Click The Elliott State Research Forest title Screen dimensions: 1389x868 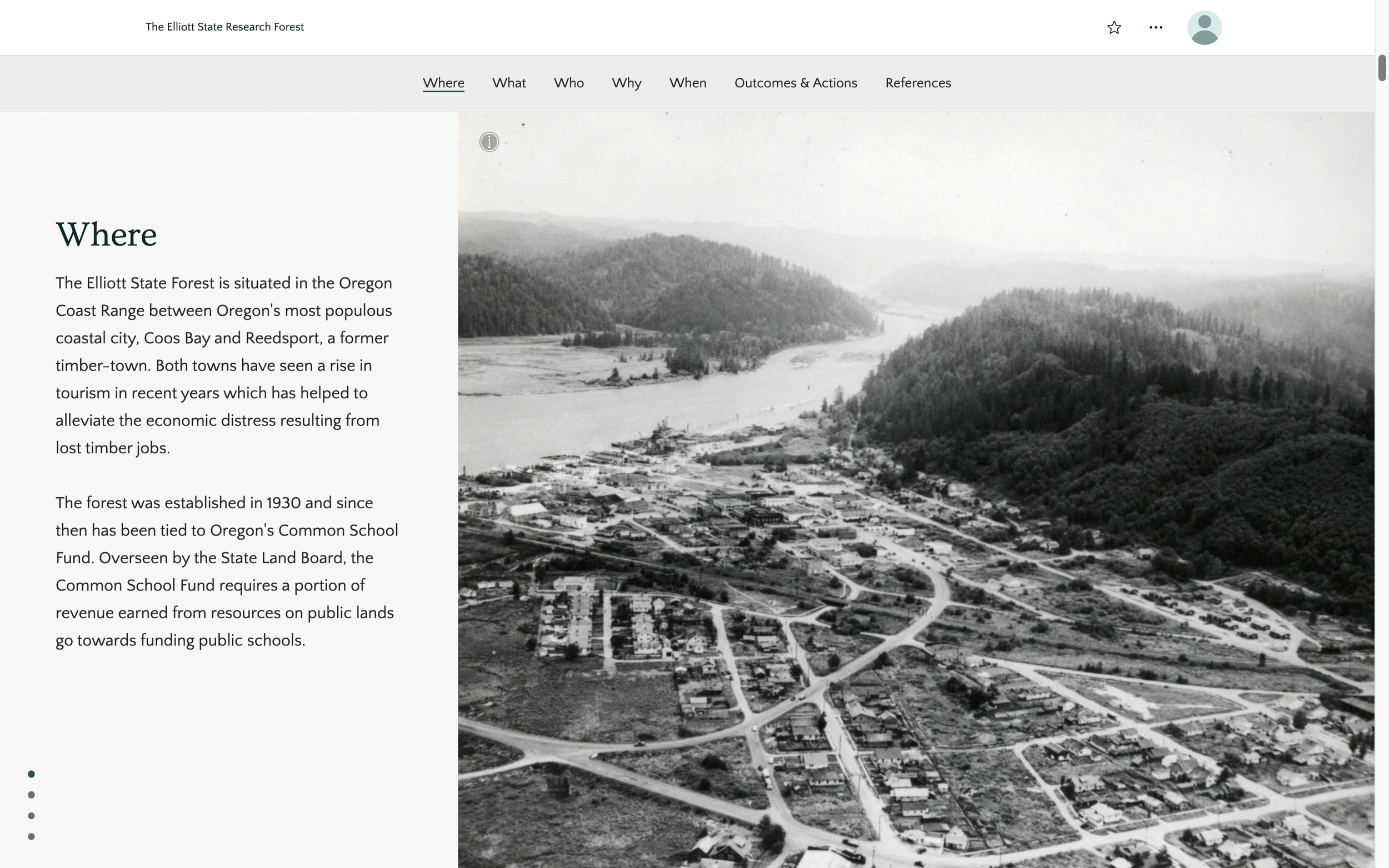(224, 27)
